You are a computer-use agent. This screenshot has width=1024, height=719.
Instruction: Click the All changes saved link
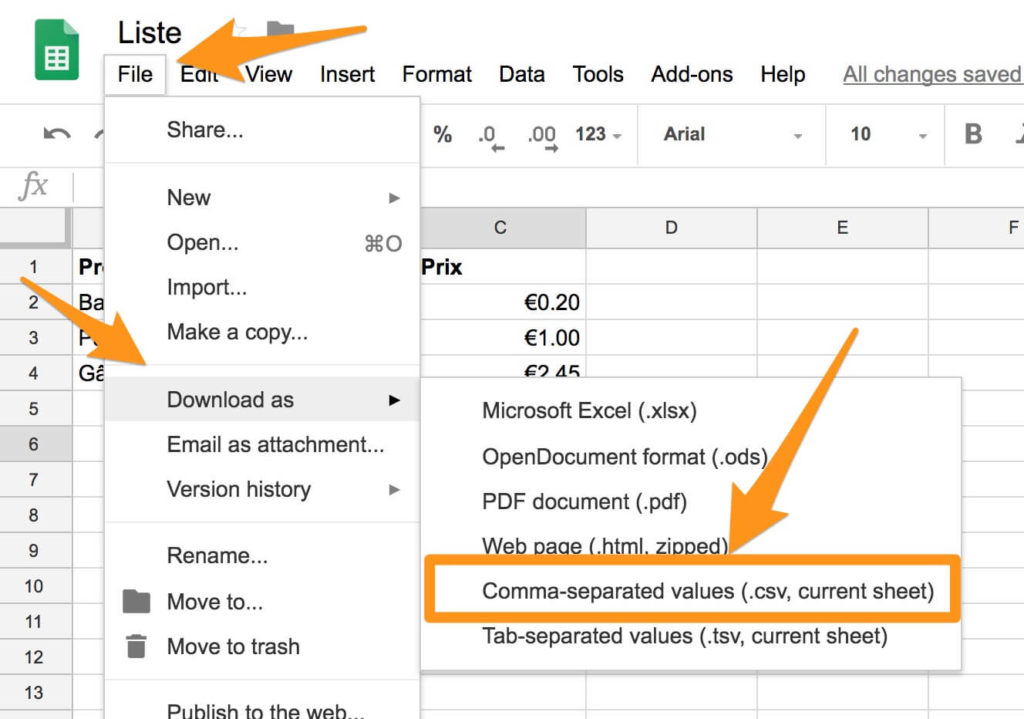tap(933, 74)
